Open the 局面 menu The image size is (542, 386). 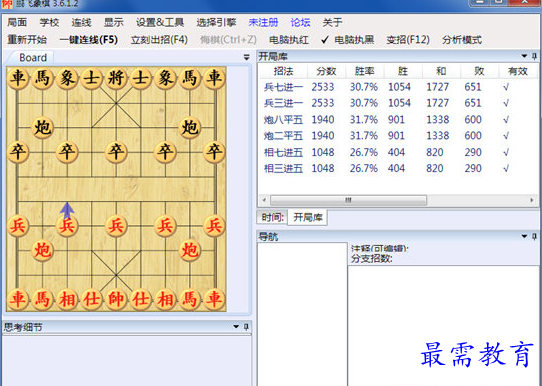(x=17, y=22)
